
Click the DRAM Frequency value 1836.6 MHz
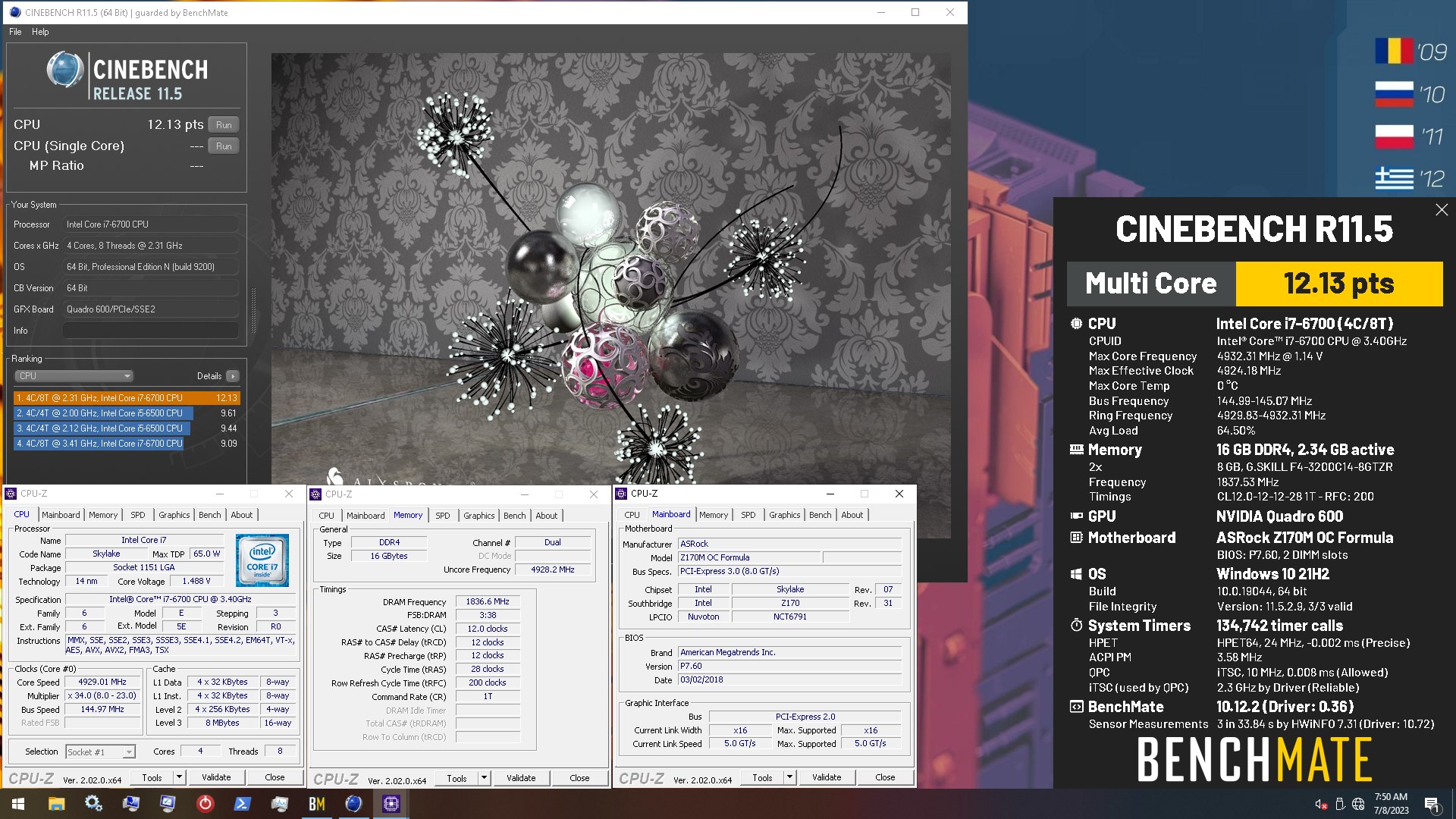488,601
